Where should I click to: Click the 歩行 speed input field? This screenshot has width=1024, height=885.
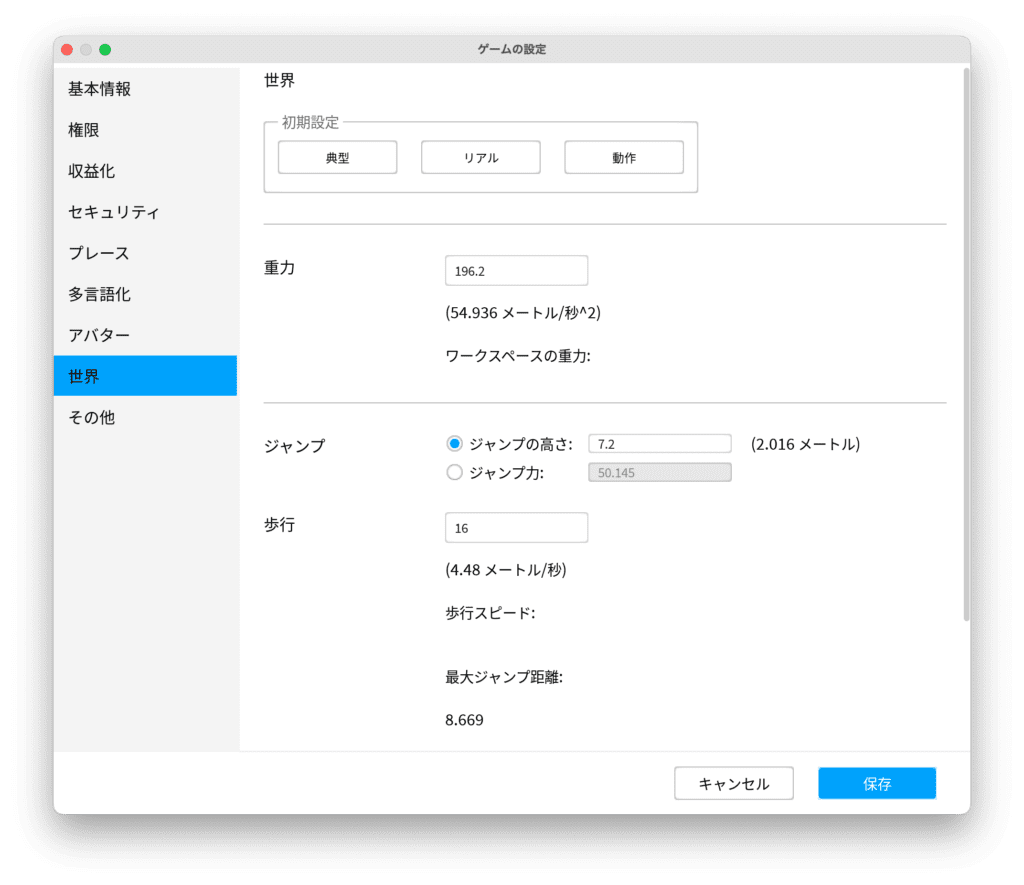(x=516, y=528)
